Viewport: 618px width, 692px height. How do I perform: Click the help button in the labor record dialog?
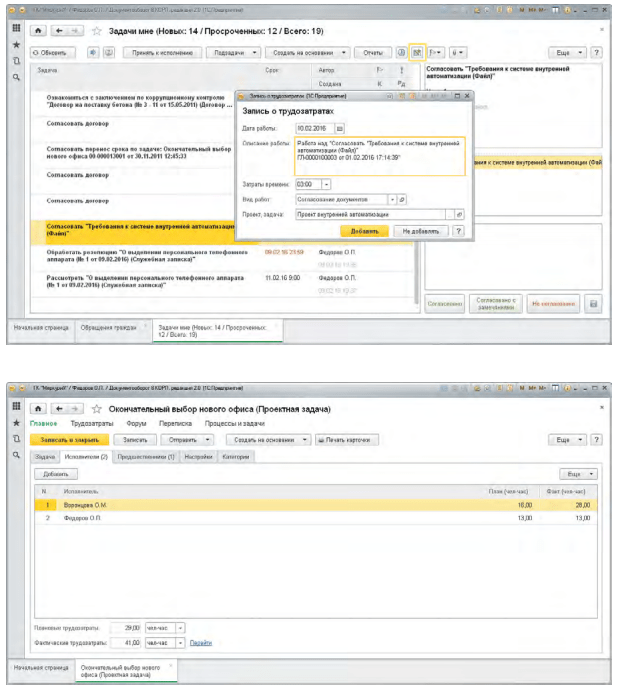click(x=459, y=231)
